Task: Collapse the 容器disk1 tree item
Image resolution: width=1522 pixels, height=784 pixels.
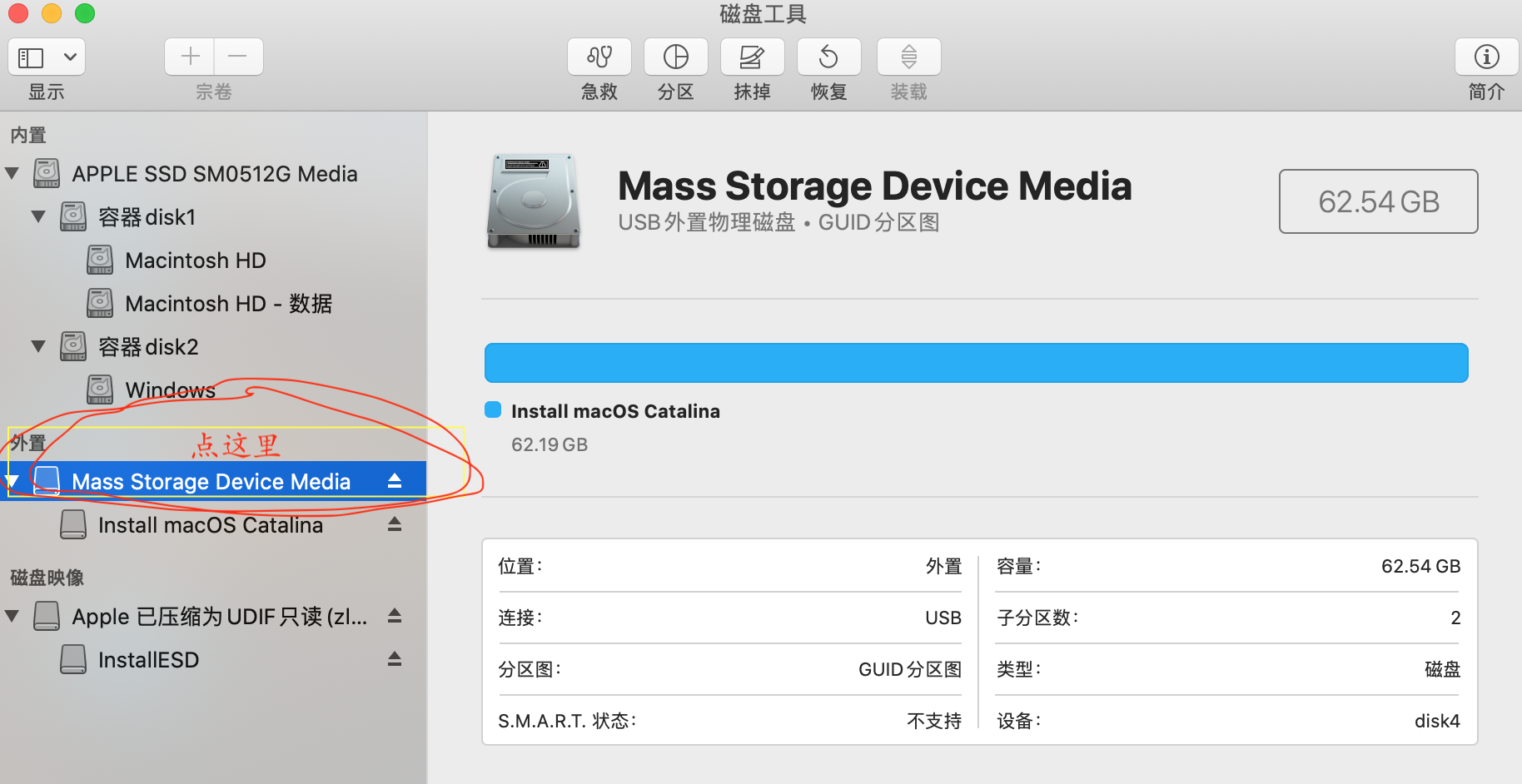Action: click(x=38, y=216)
